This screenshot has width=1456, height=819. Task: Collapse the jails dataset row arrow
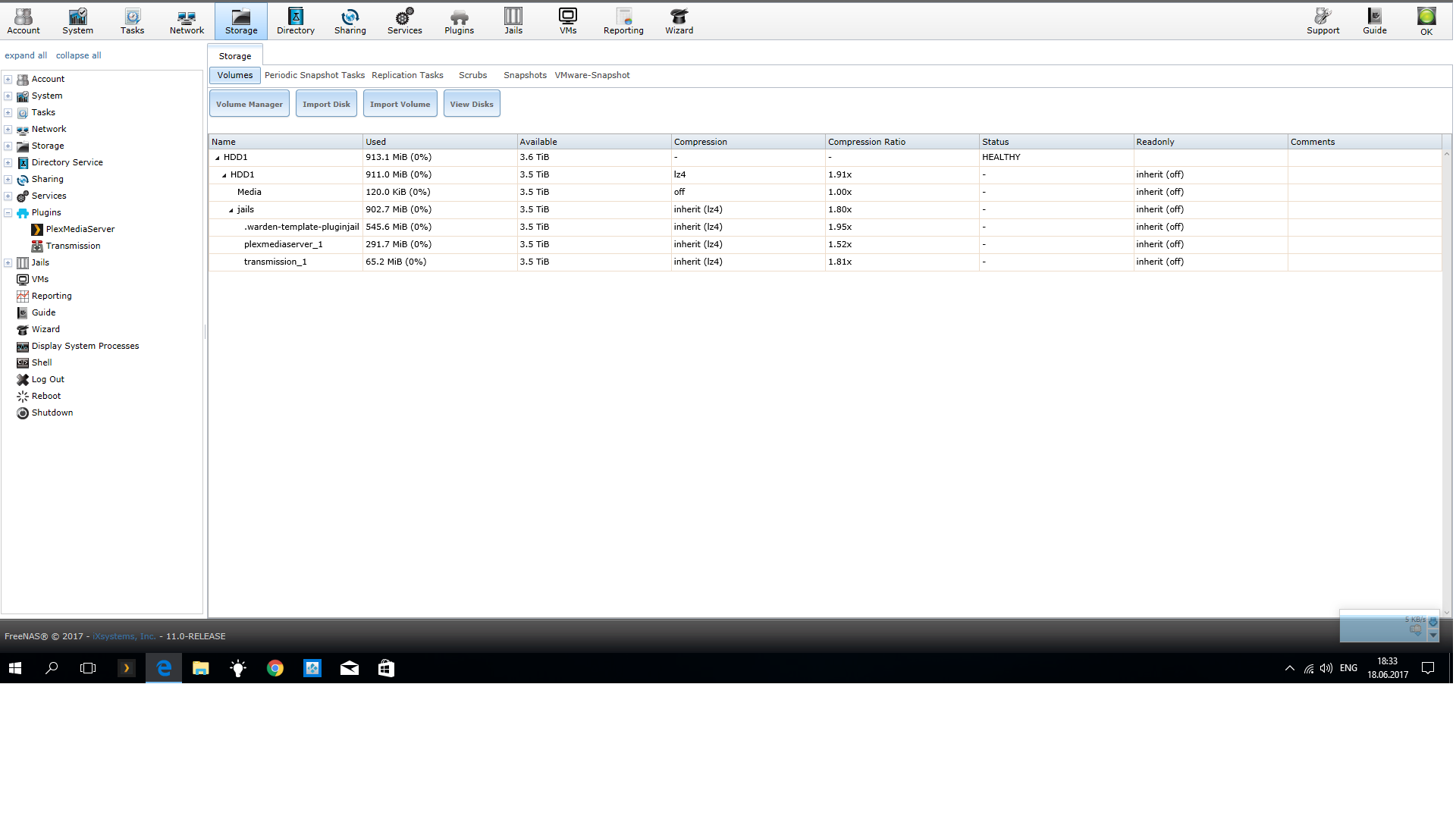pyautogui.click(x=231, y=210)
